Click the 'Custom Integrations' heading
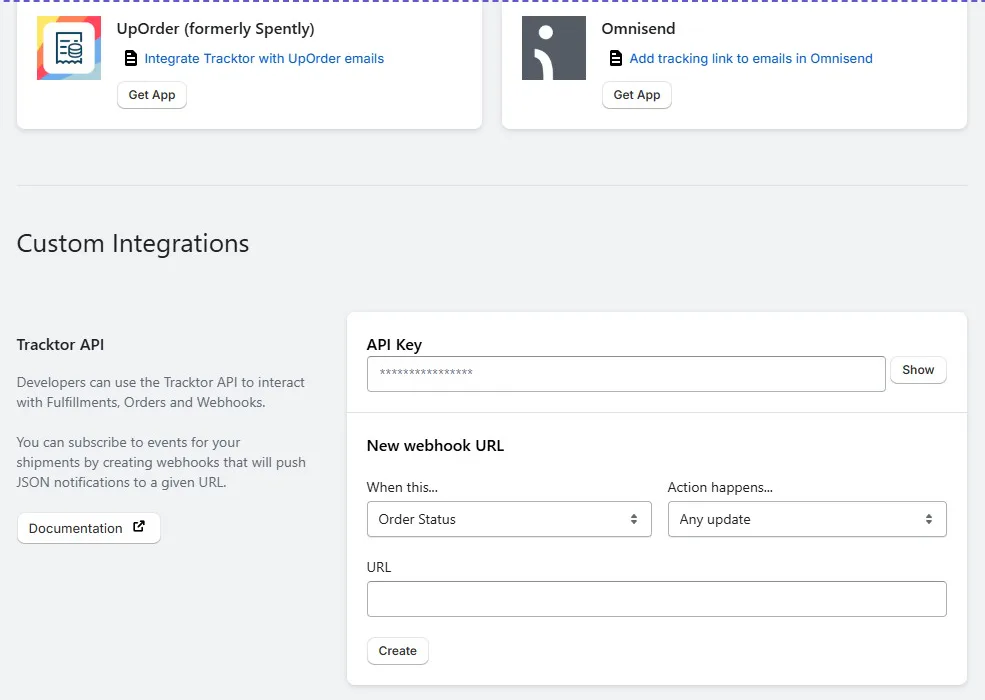Screen dimensions: 985x700 click(x=133, y=244)
